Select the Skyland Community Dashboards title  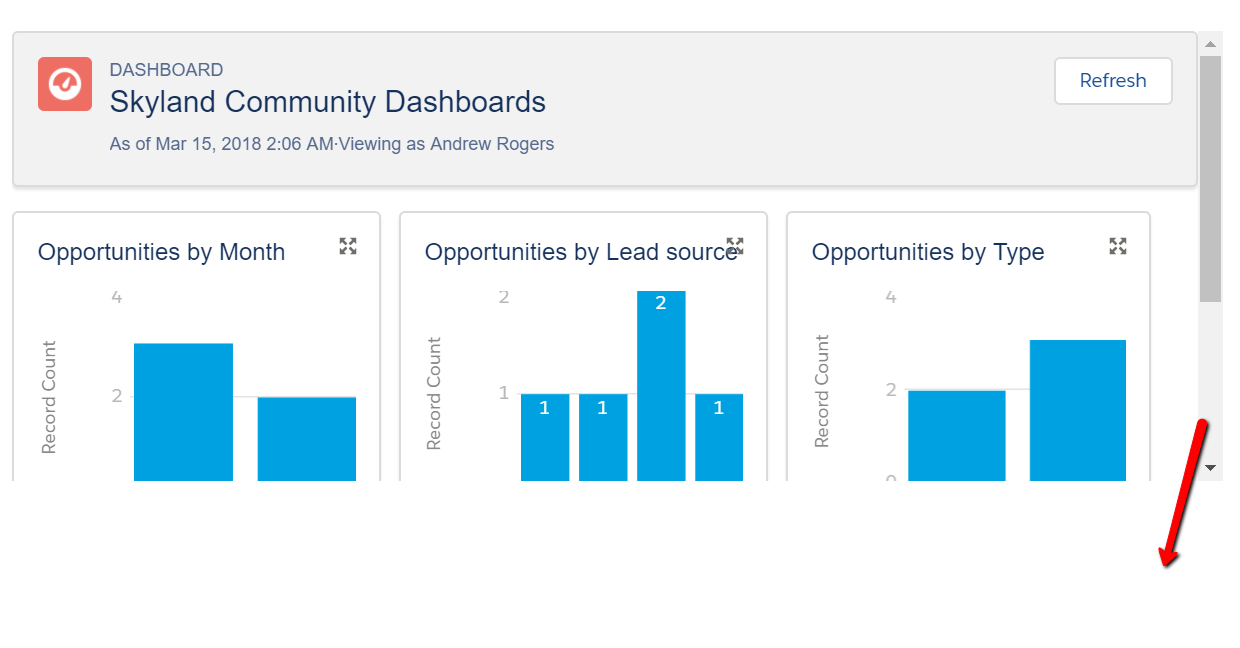[327, 102]
